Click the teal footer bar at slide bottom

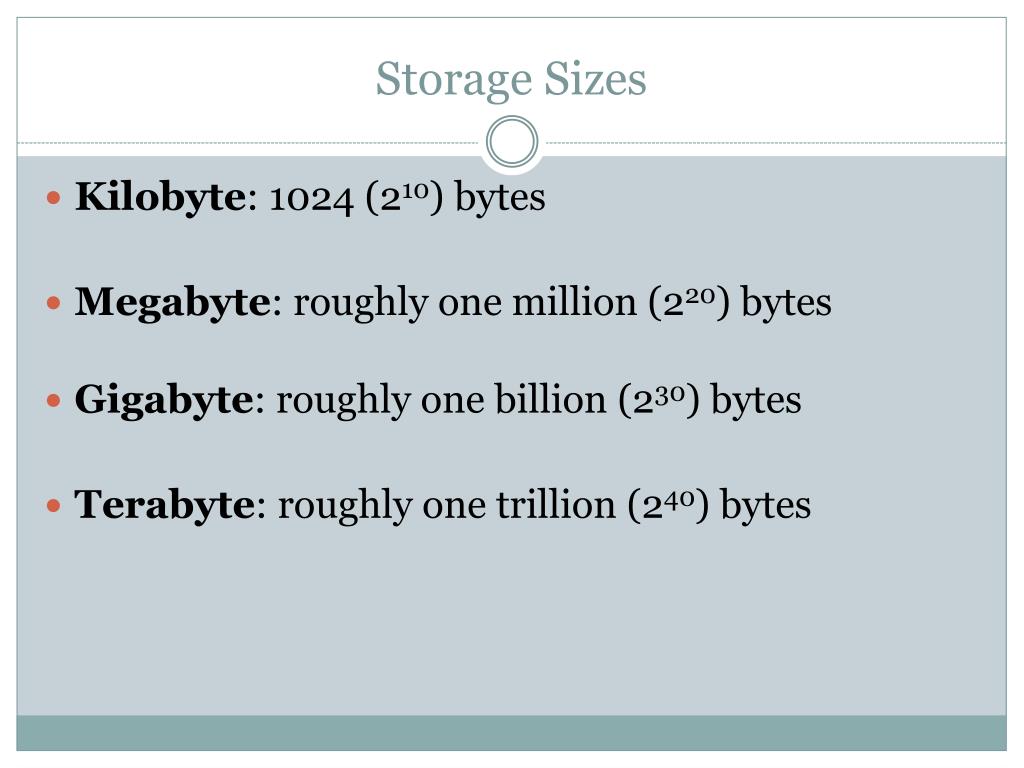[x=511, y=733]
